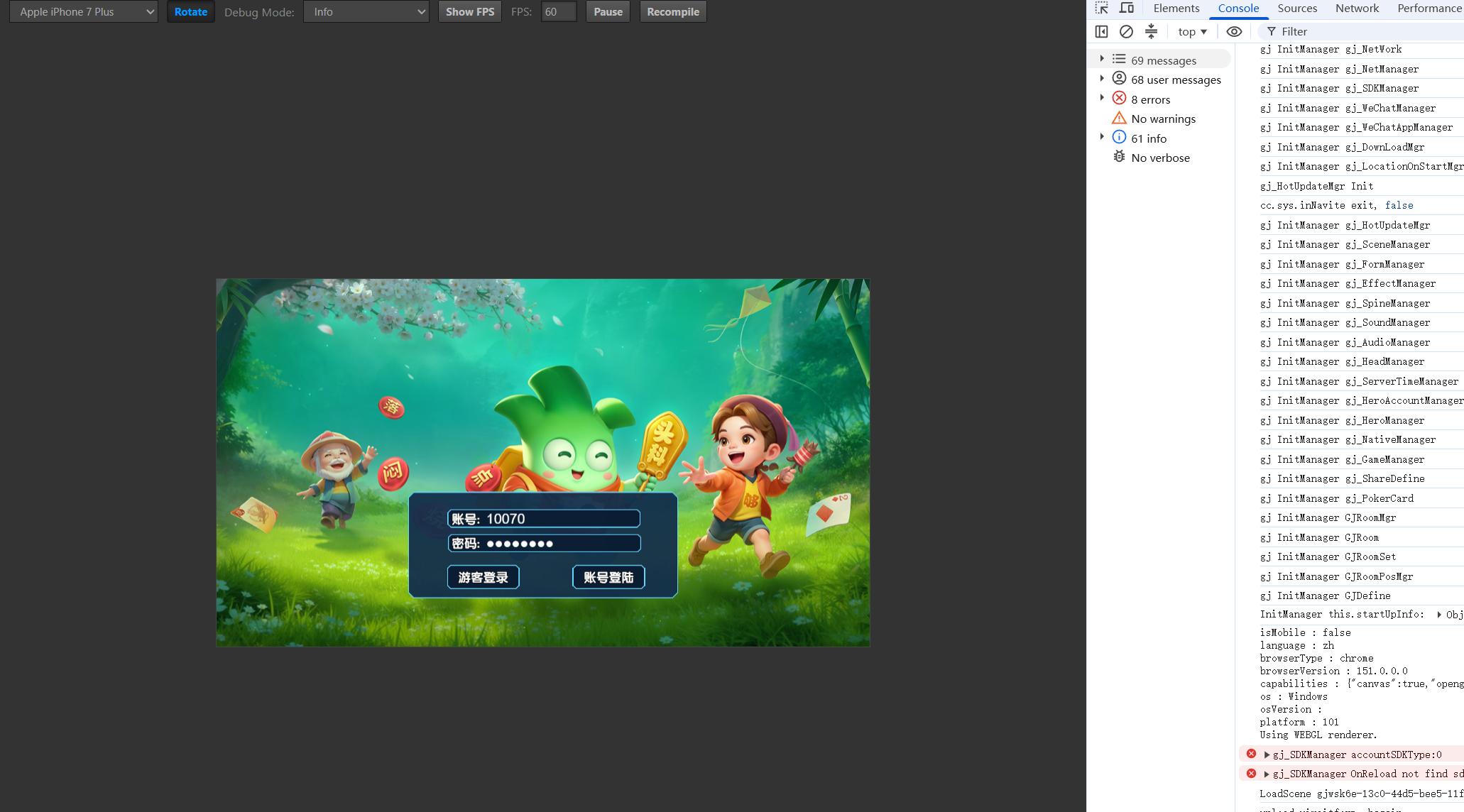
Task: Click the messages list icon in sidebar
Action: [x=1119, y=60]
